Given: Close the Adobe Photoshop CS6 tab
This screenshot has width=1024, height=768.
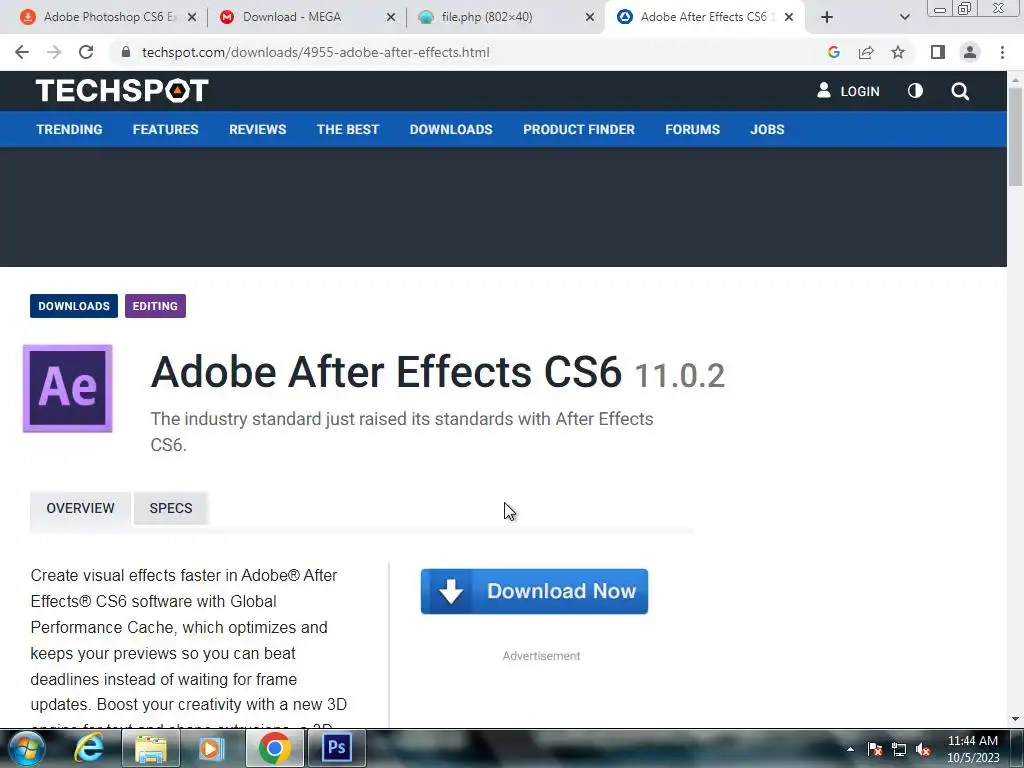Looking at the screenshot, I should point(192,17).
